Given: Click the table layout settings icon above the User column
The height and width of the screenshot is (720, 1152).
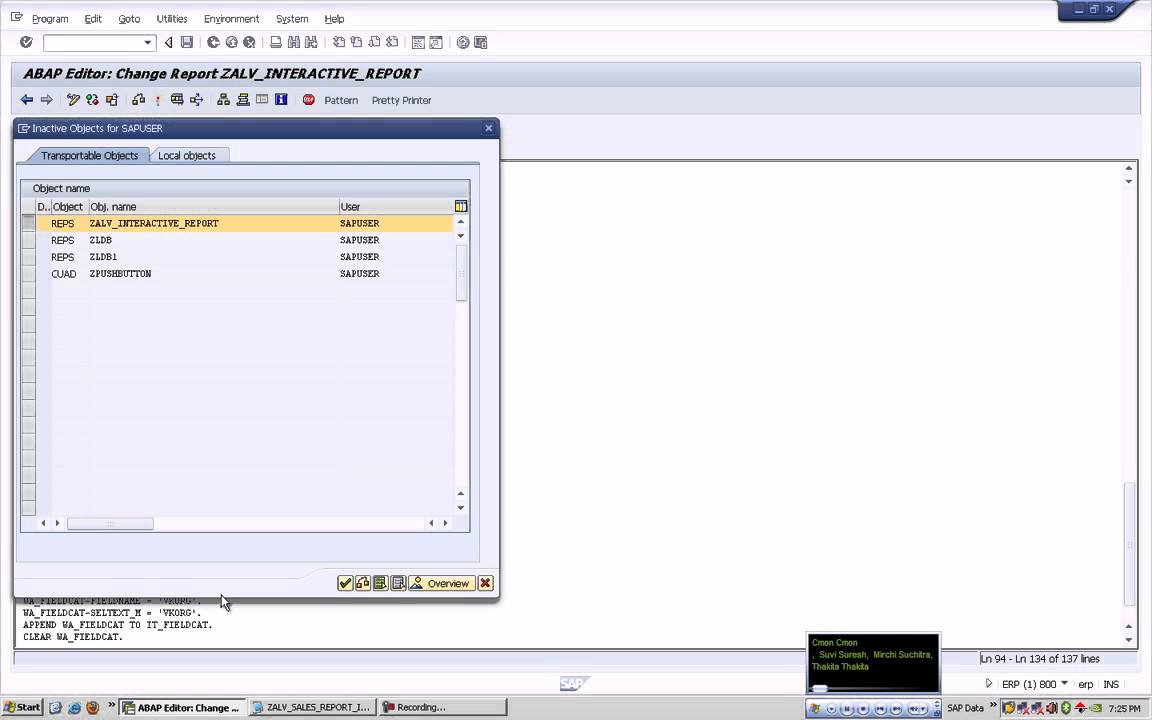Looking at the screenshot, I should click(461, 206).
